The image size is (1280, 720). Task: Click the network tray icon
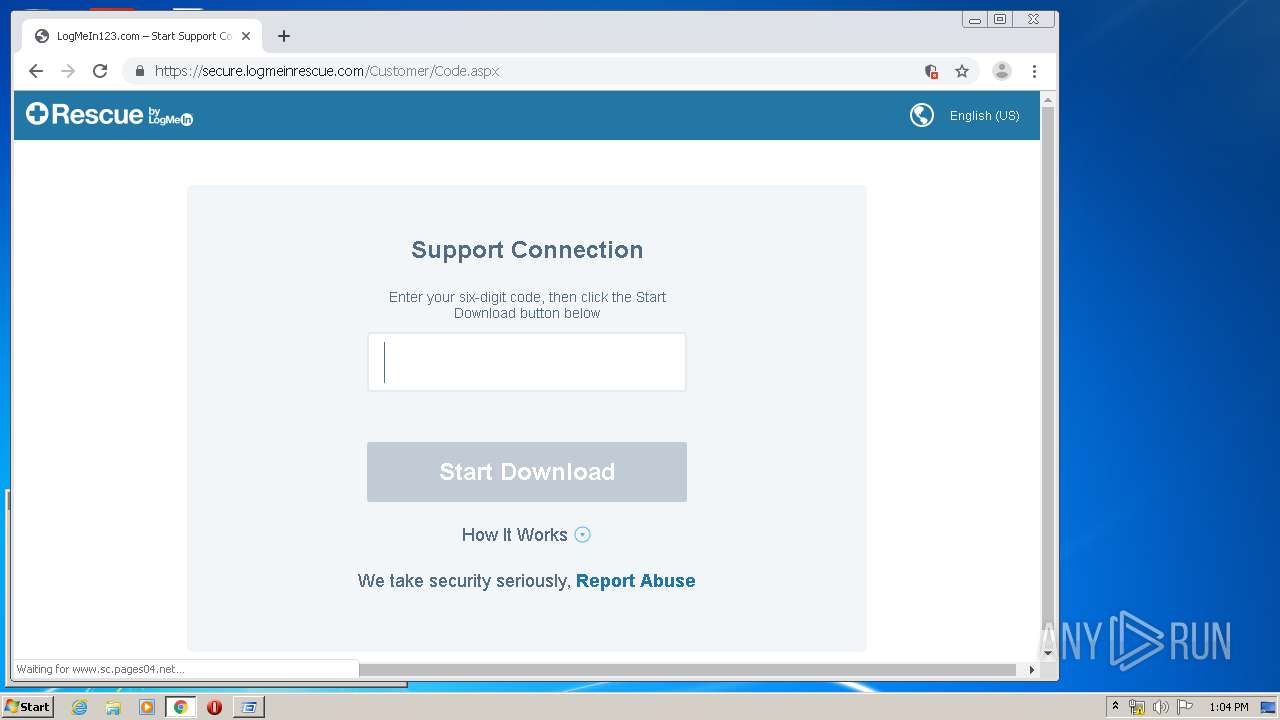(1137, 707)
